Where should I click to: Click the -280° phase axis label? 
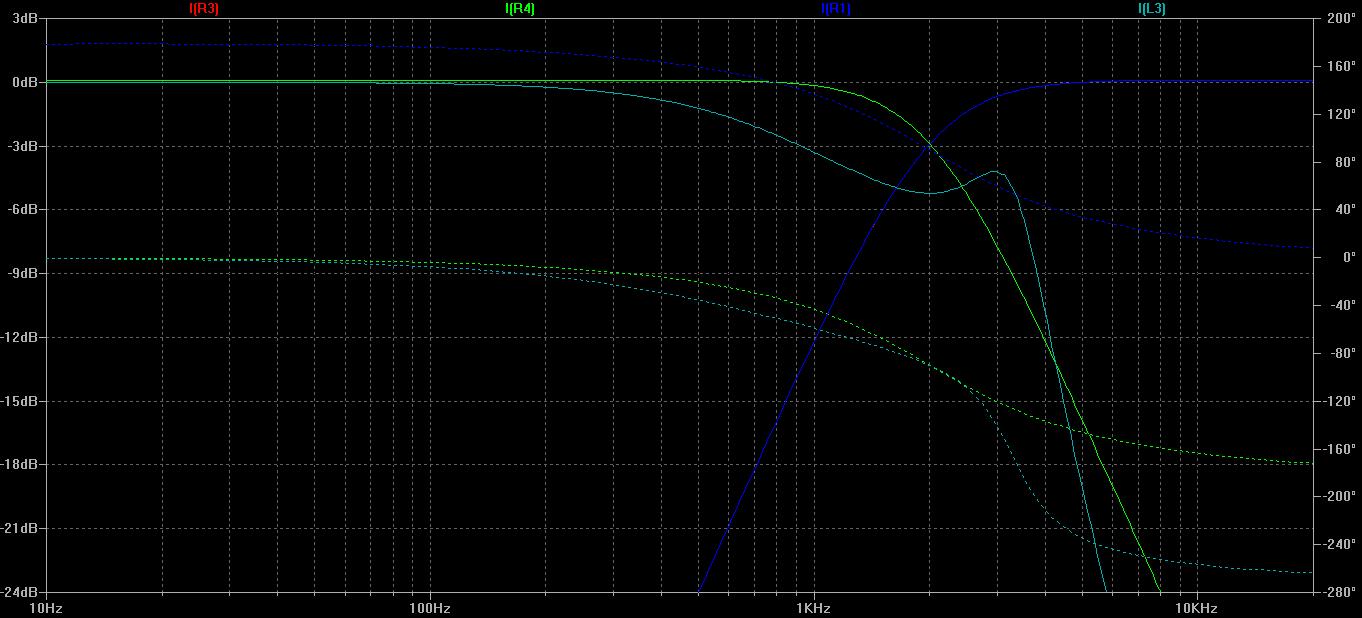click(1340, 592)
